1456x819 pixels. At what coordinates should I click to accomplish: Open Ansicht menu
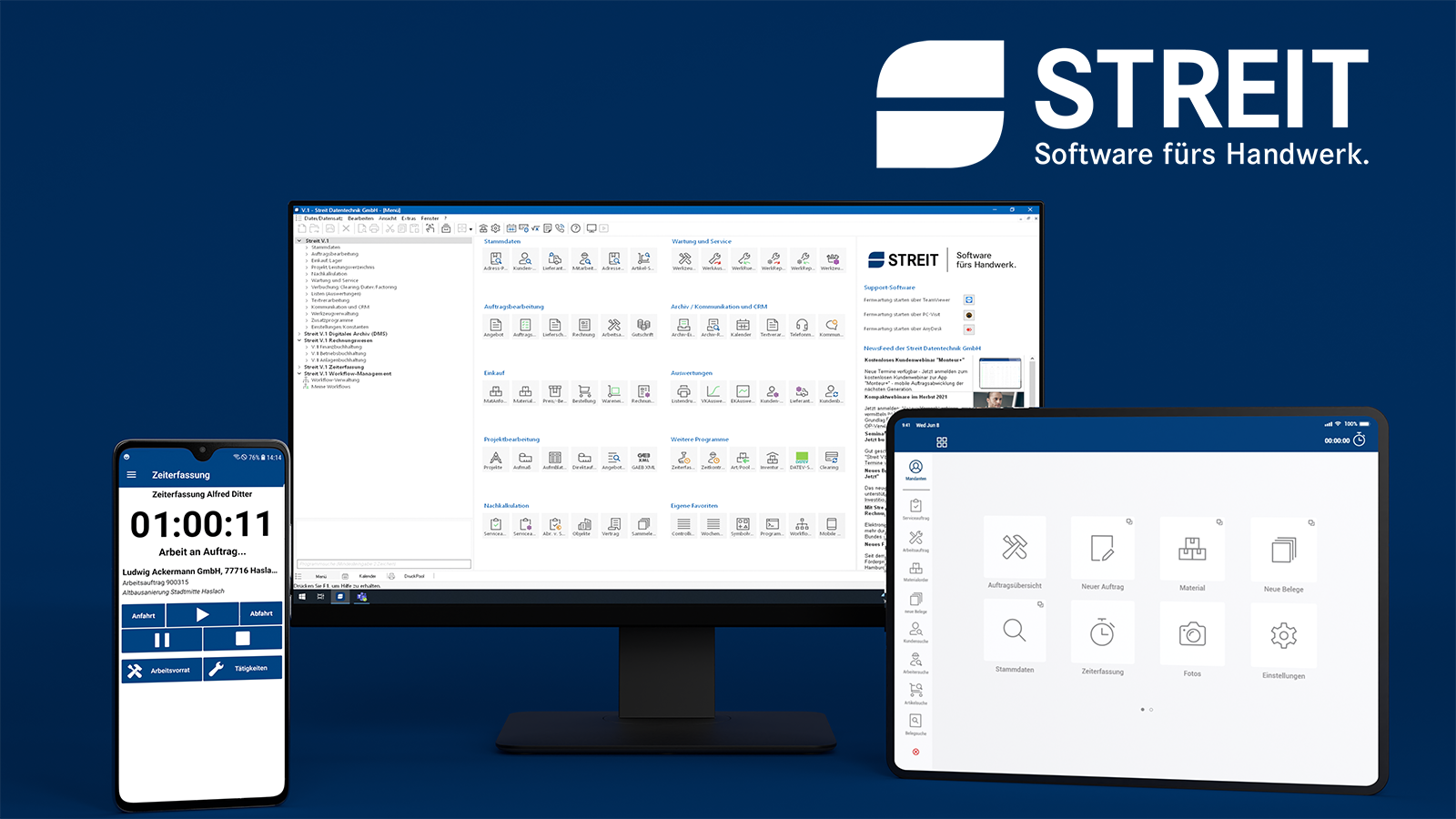(388, 218)
